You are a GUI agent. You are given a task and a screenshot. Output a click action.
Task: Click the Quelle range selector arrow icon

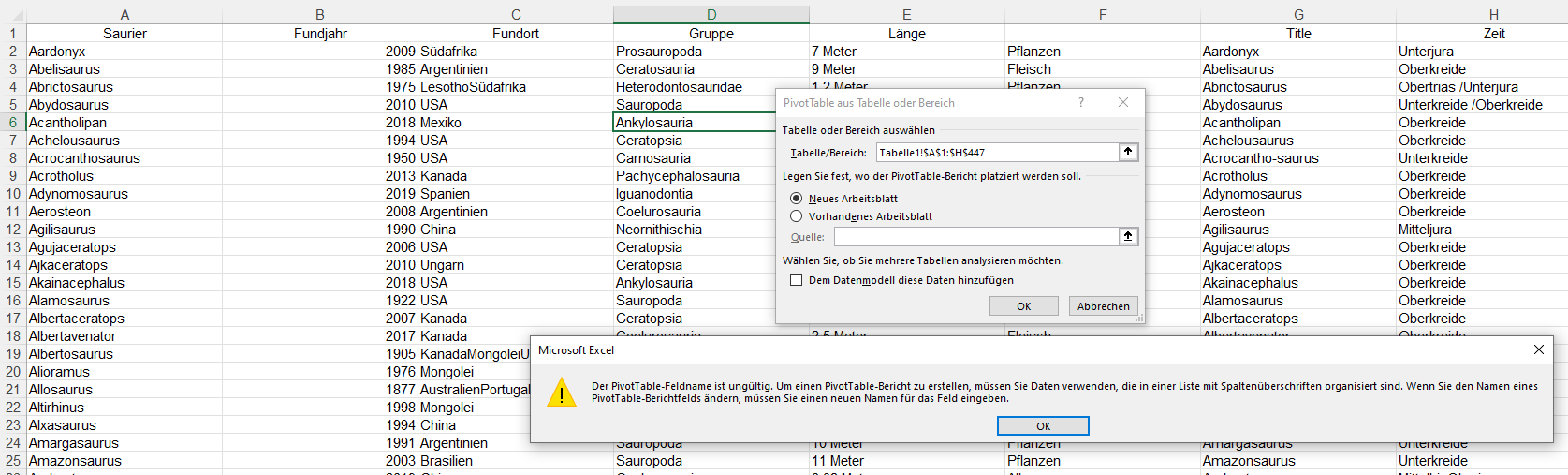pos(1128,236)
